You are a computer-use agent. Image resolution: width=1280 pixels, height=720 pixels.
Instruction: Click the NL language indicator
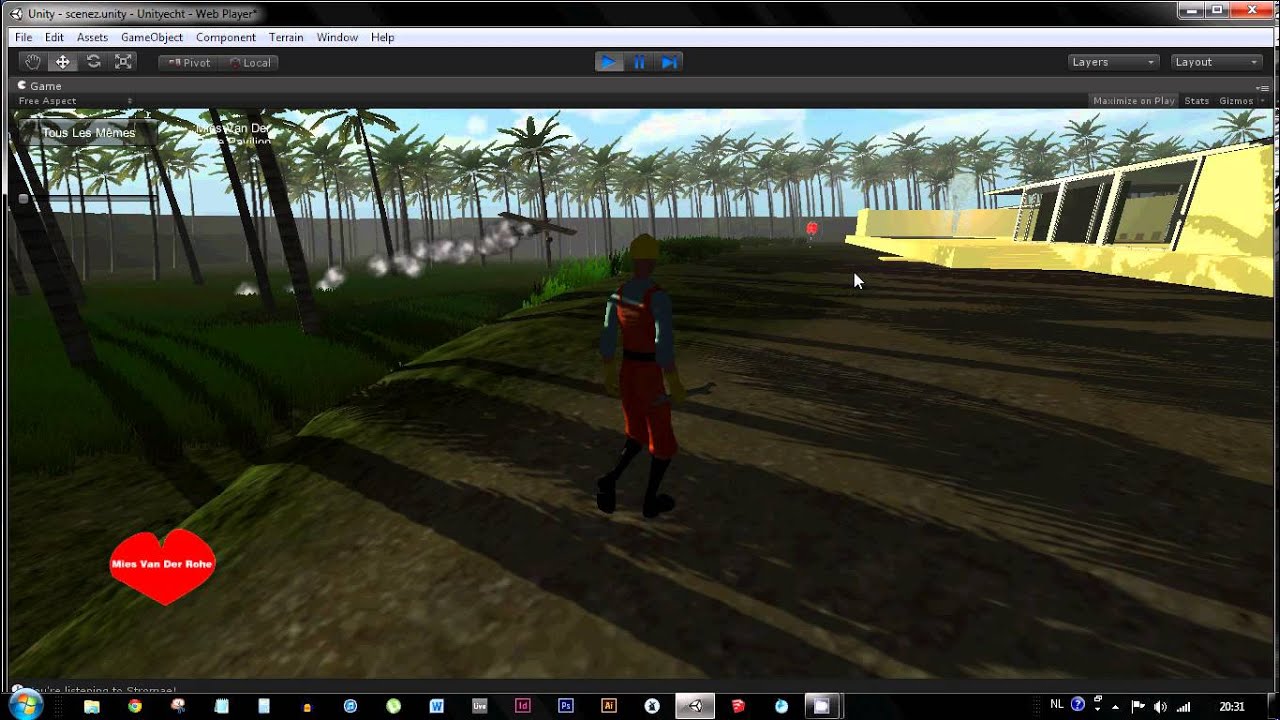(1057, 705)
